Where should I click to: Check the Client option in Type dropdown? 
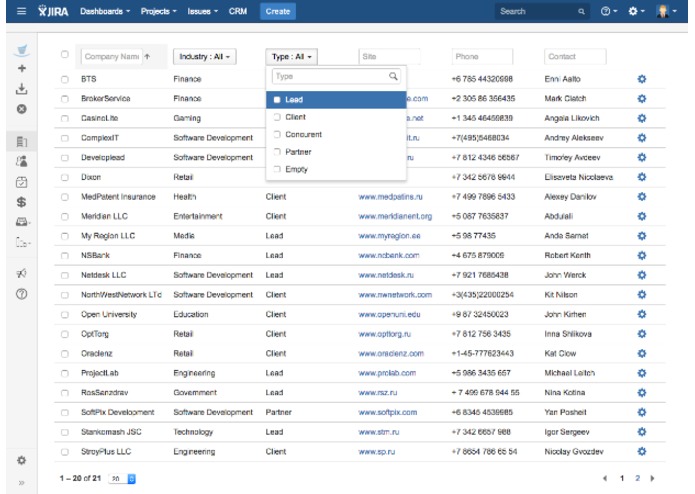(x=277, y=117)
